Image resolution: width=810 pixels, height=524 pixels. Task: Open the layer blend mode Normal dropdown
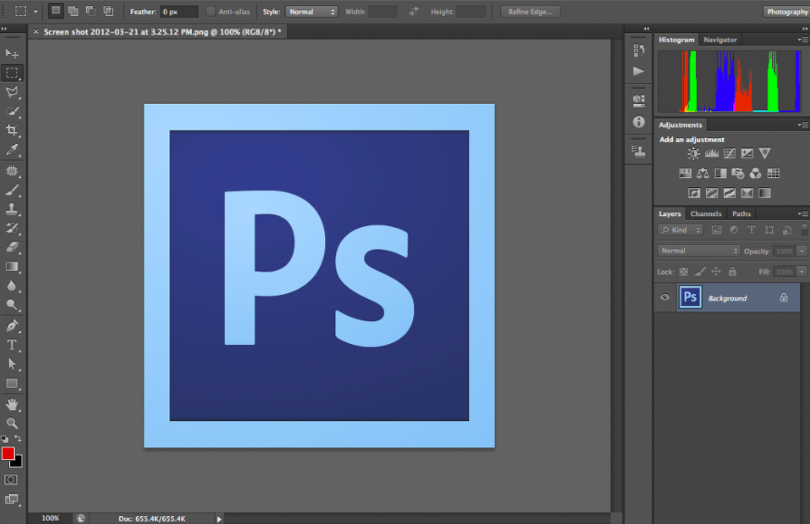click(x=698, y=251)
